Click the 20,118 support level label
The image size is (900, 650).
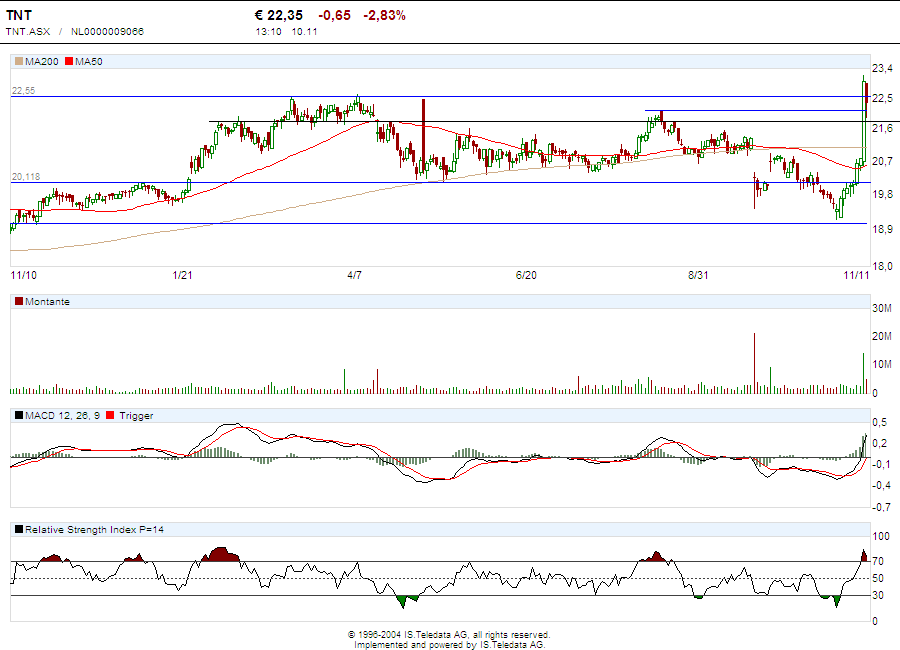[26, 177]
